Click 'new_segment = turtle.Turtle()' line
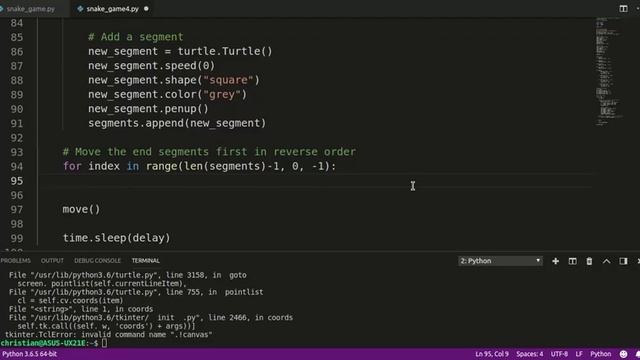The width and height of the screenshot is (640, 360). click(x=180, y=51)
